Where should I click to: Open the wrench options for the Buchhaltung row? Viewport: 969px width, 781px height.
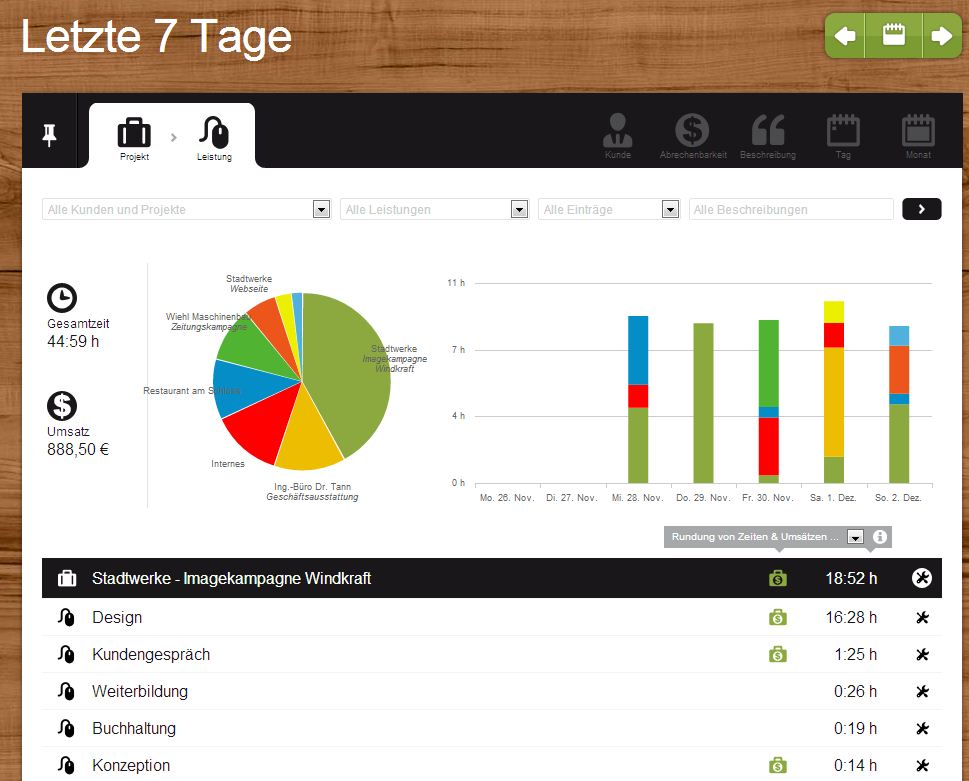(922, 728)
